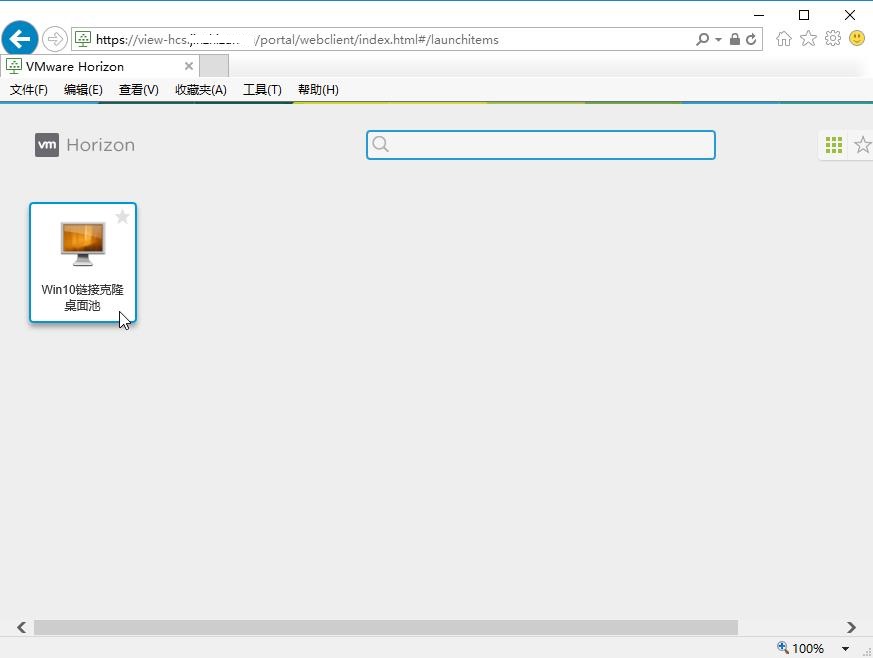Open a new browser tab
873x658 pixels.
pyautogui.click(x=213, y=65)
